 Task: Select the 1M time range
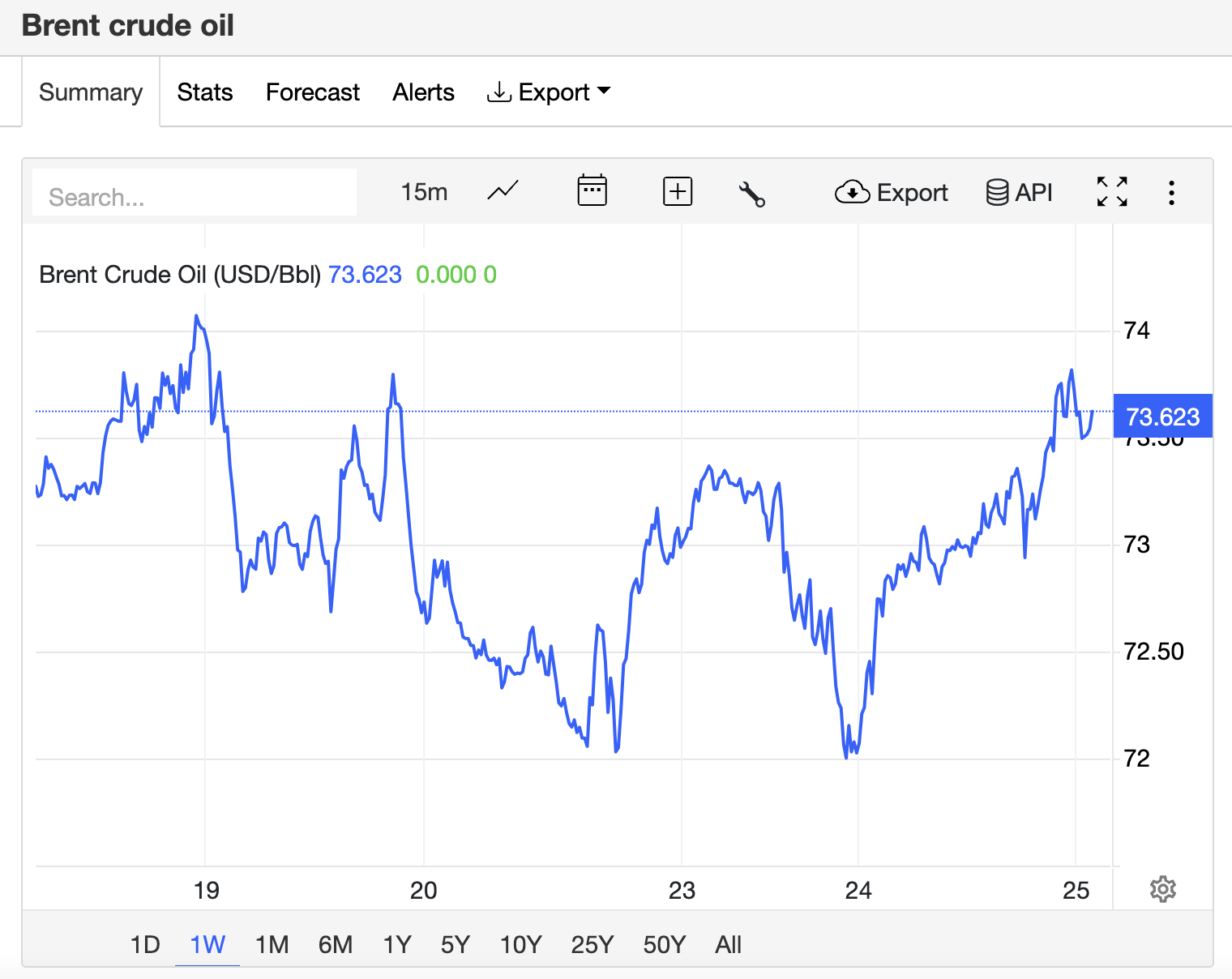pos(272,945)
